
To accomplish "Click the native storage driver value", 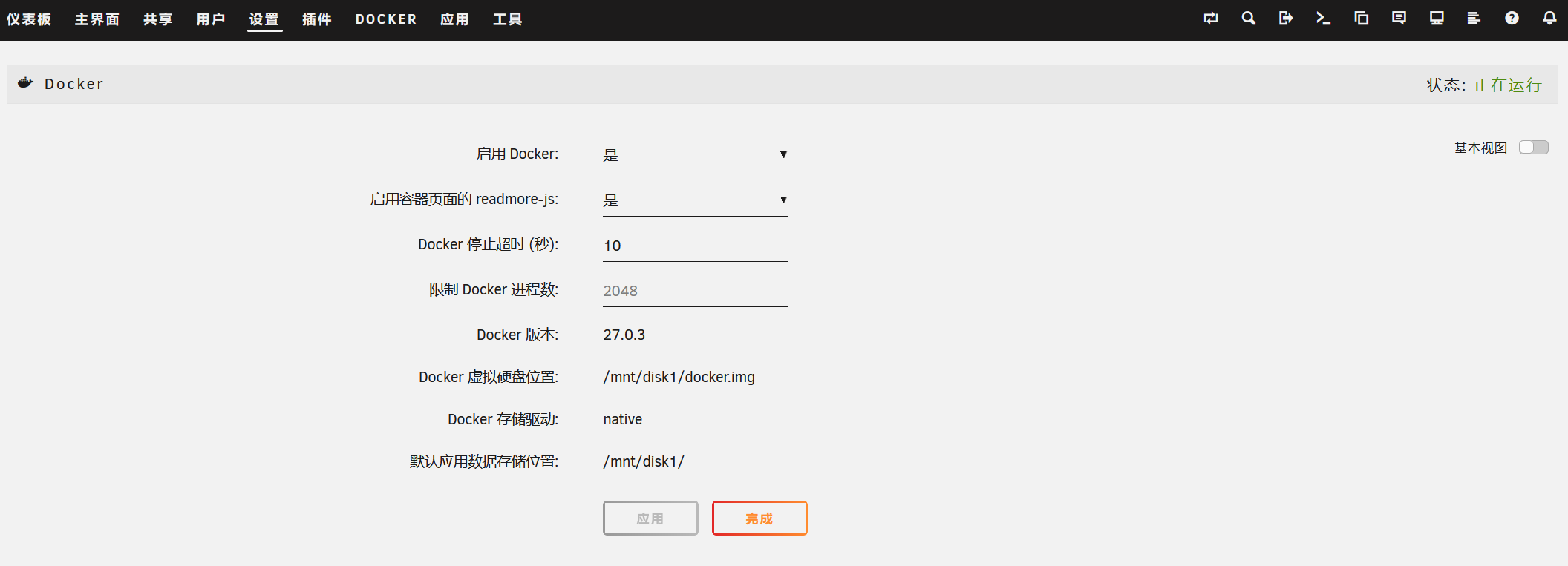I will (x=623, y=420).
